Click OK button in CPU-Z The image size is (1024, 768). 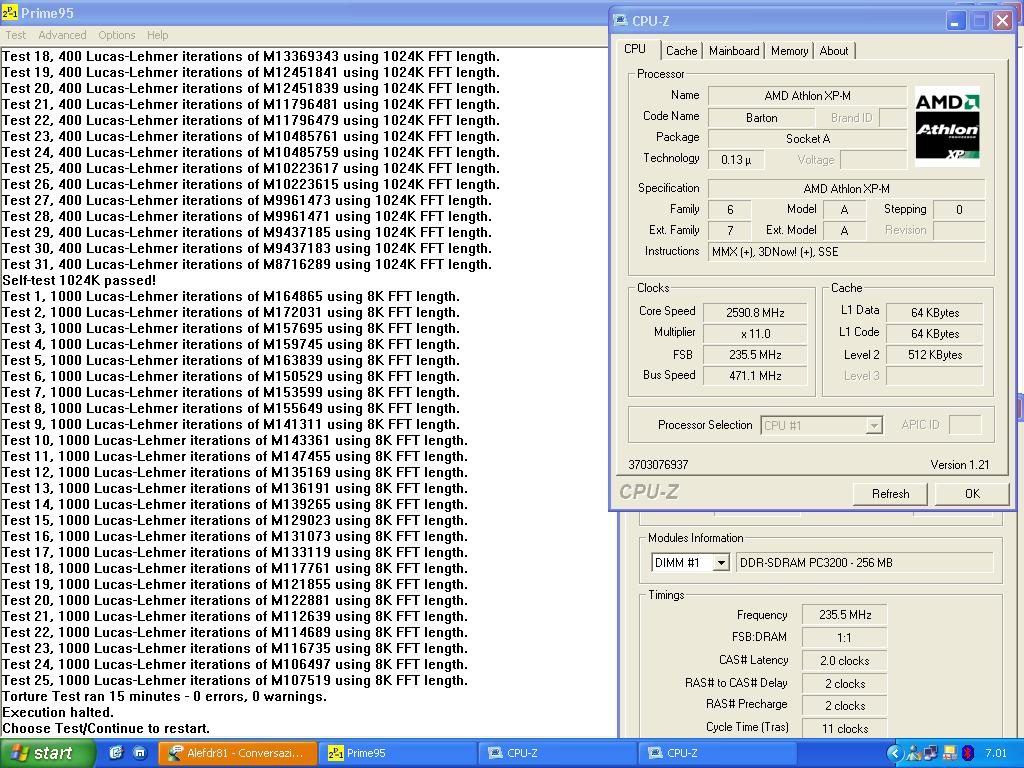pyautogui.click(x=972, y=494)
